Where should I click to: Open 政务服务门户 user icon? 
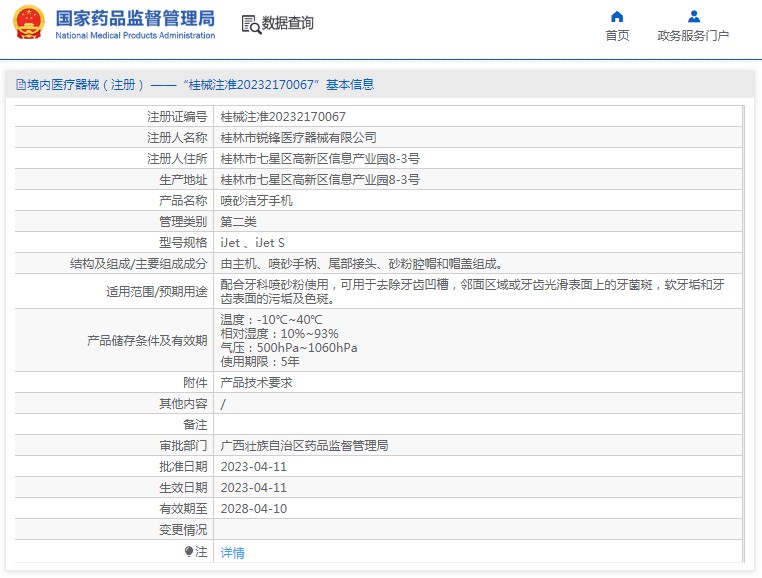coord(694,17)
